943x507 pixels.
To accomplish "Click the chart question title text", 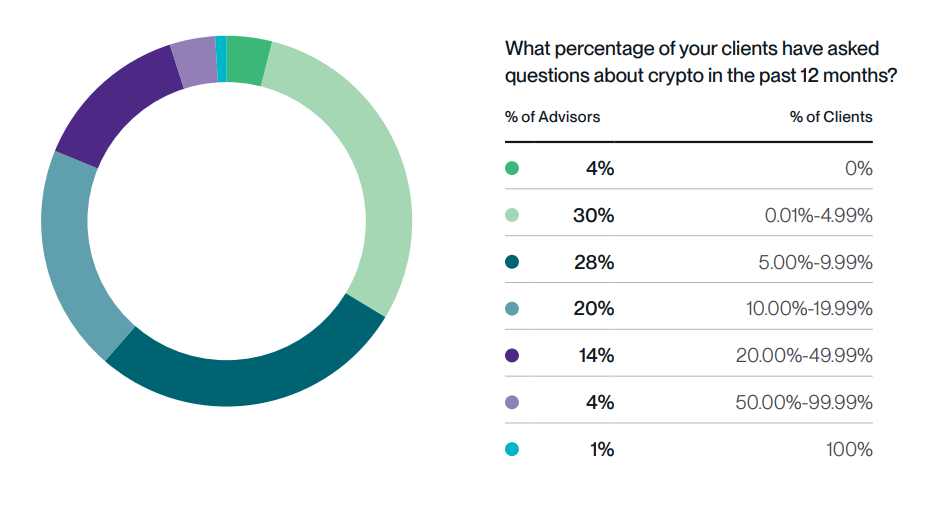I will (x=698, y=62).
